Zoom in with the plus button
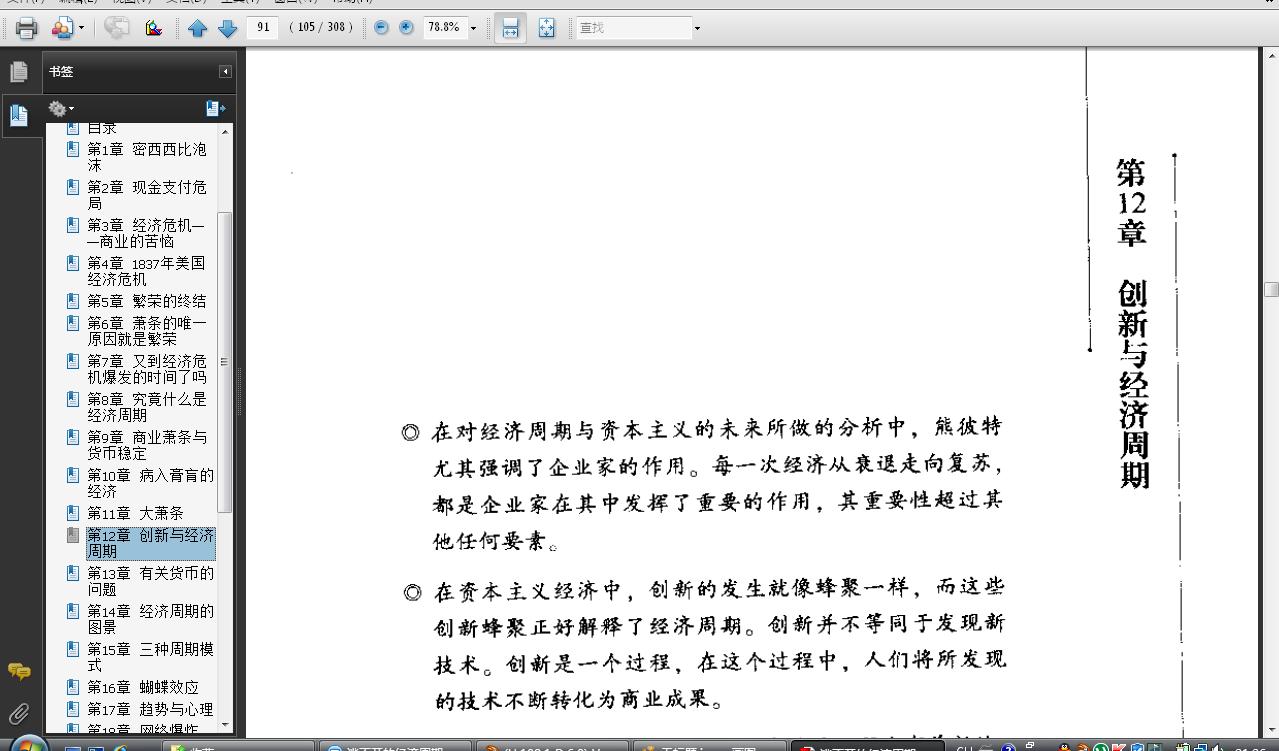Viewport: 1279px width, 751px height. [406, 28]
